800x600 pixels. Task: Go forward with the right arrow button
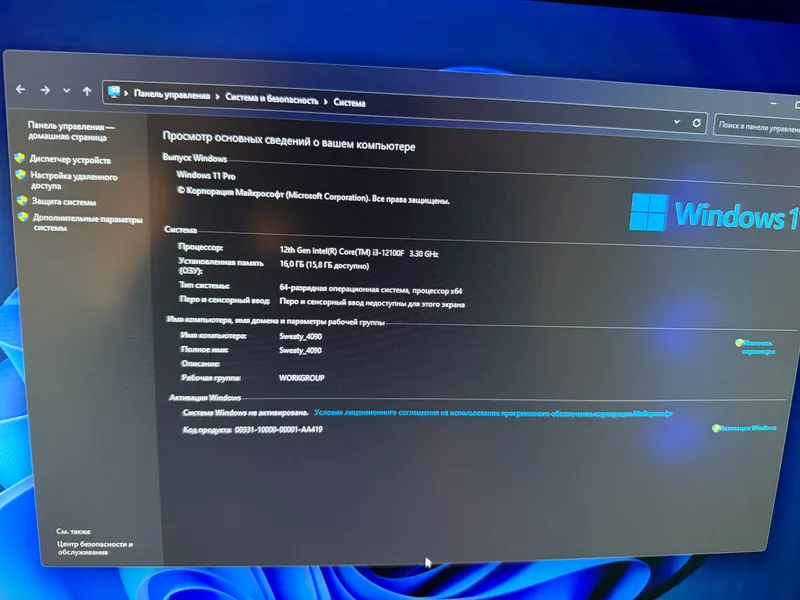pyautogui.click(x=45, y=90)
